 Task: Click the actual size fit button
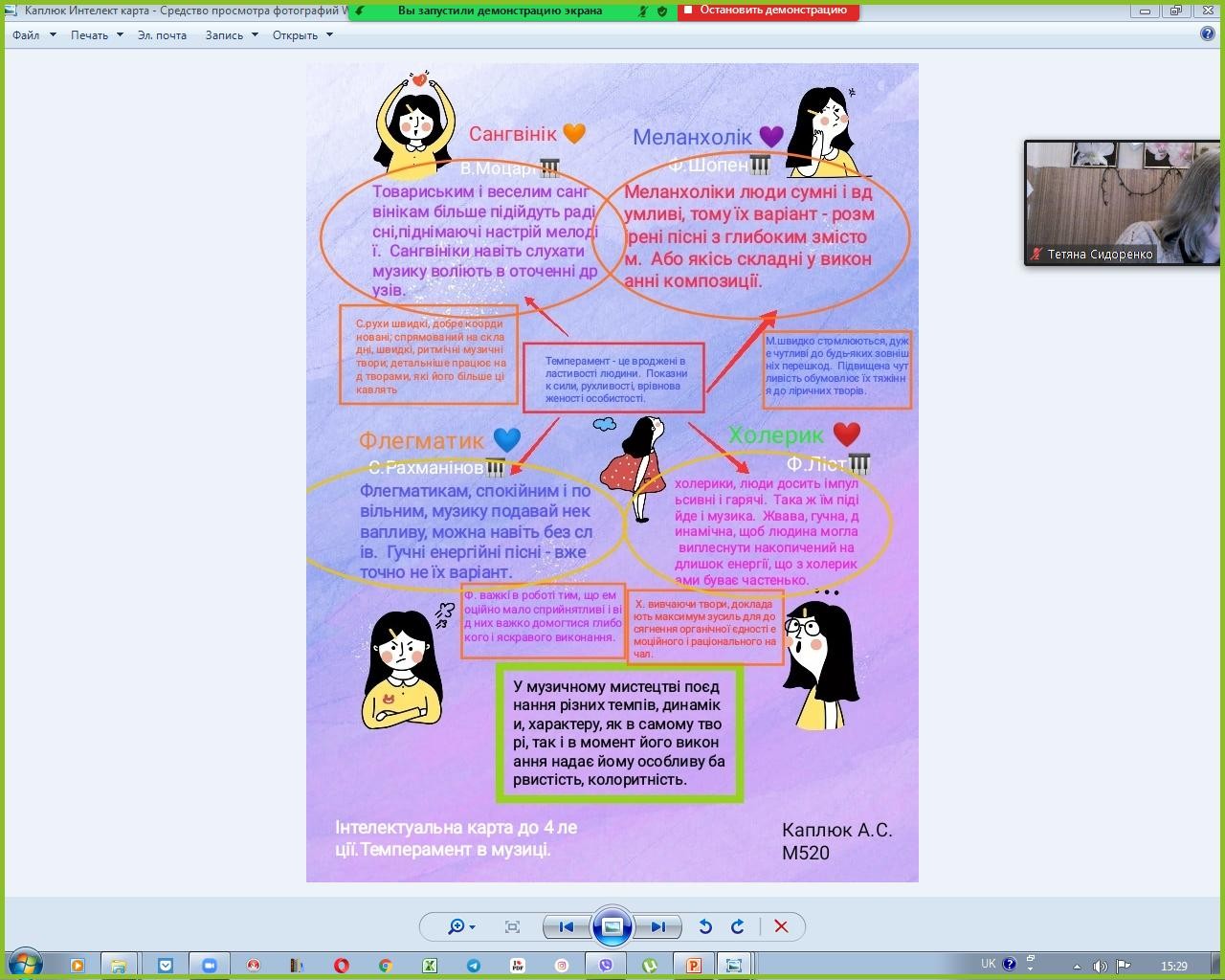pos(512,926)
